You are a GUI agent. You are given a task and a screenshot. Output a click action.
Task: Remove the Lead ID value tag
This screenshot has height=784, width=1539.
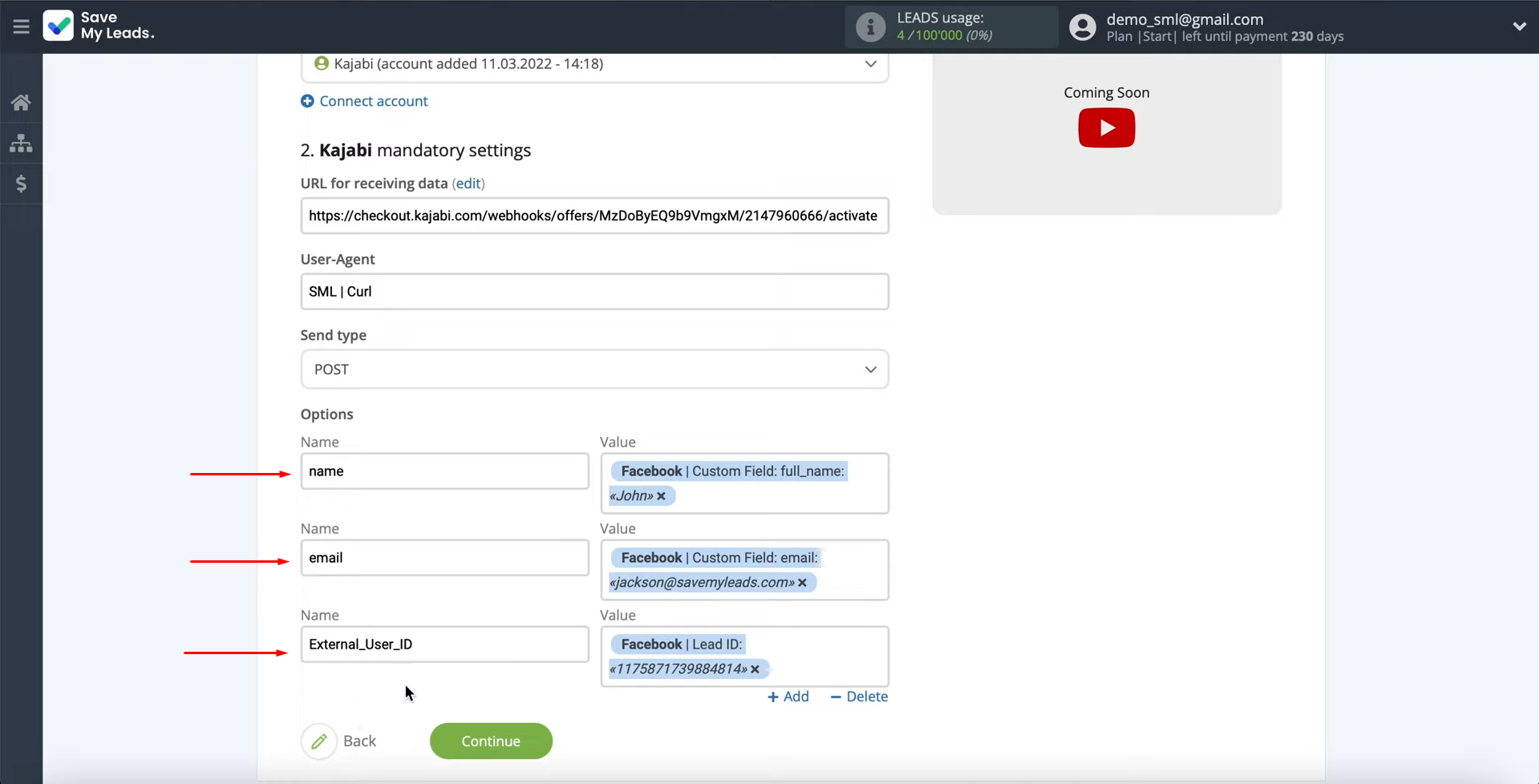pos(755,669)
